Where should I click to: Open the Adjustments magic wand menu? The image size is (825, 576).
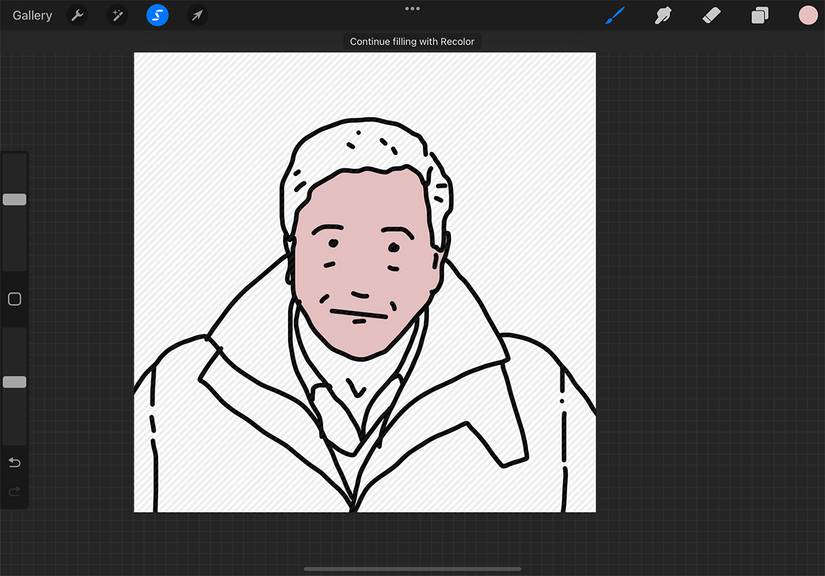click(117, 15)
